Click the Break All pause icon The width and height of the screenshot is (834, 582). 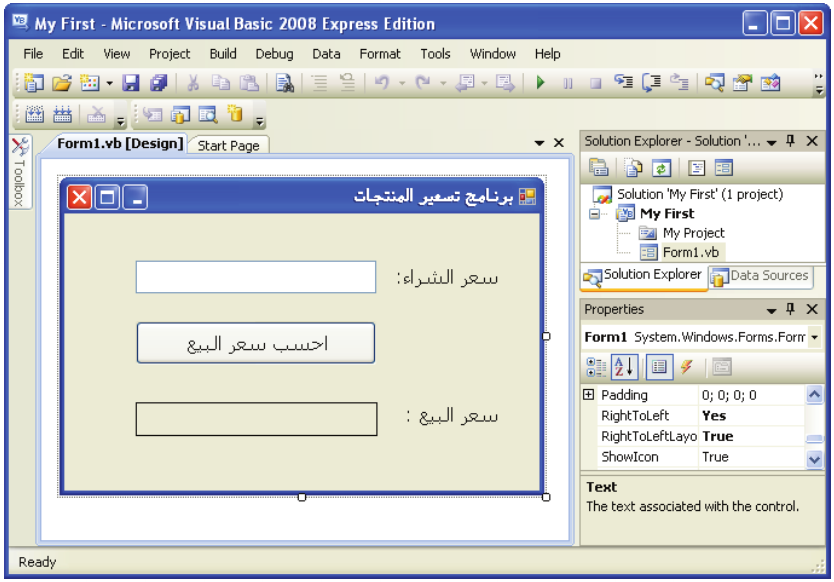[x=568, y=83]
